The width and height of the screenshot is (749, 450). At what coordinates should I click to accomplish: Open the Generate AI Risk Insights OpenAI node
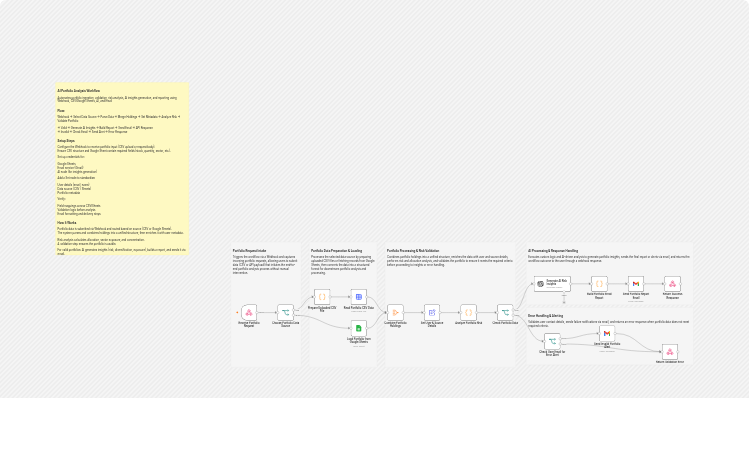coord(552,284)
